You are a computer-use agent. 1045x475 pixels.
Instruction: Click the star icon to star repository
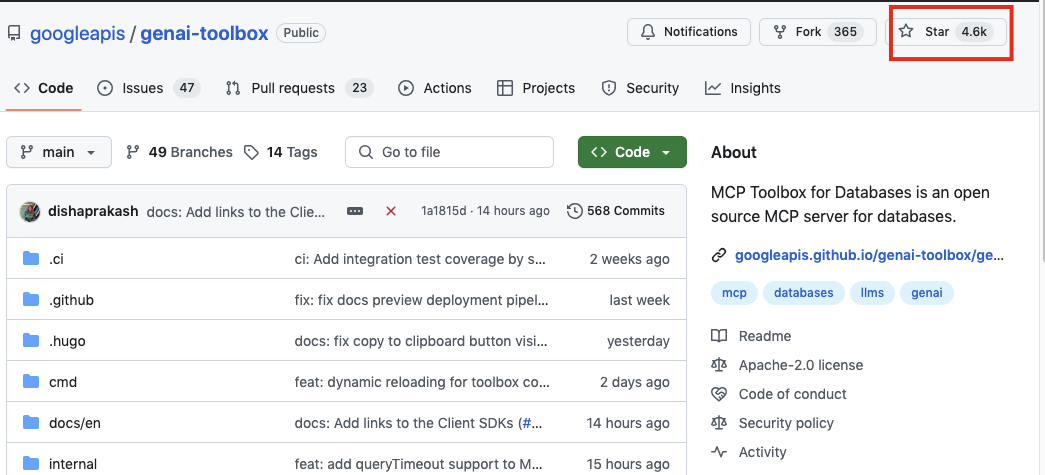click(906, 31)
